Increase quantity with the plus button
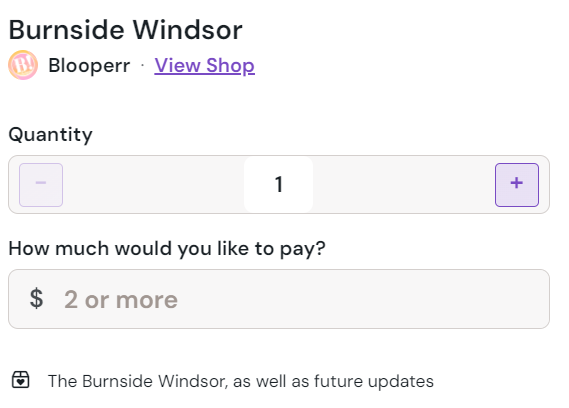 tap(517, 185)
